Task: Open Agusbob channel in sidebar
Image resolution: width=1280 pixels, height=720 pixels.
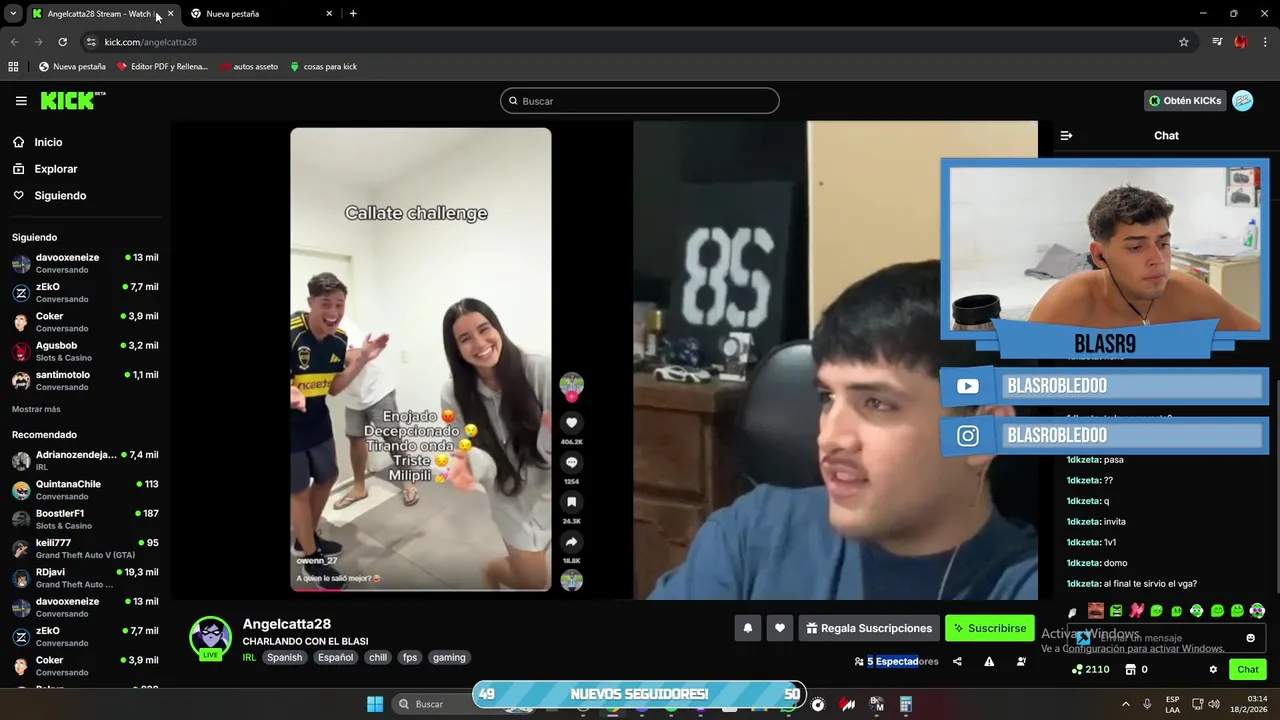Action: [x=85, y=352]
